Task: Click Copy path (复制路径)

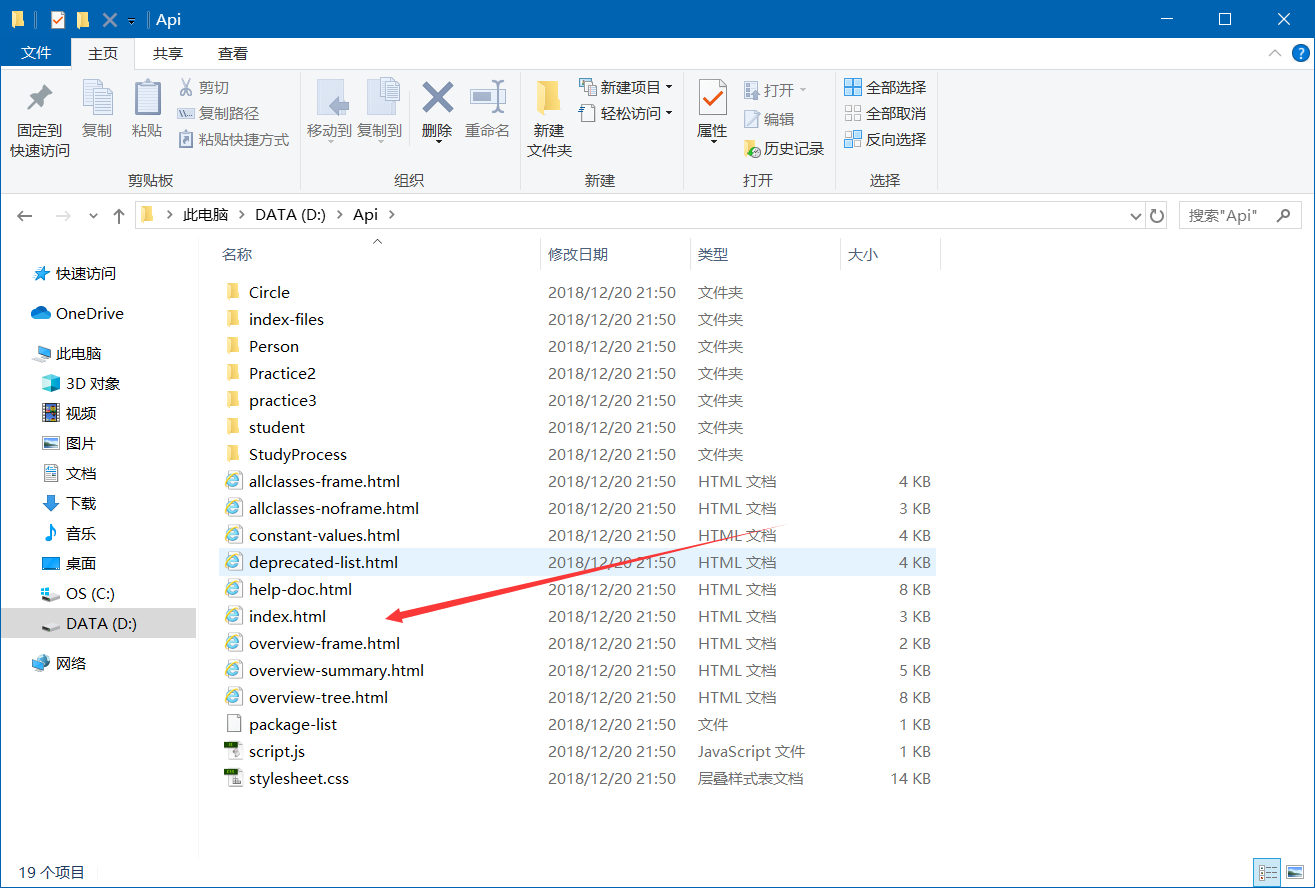Action: click(218, 114)
